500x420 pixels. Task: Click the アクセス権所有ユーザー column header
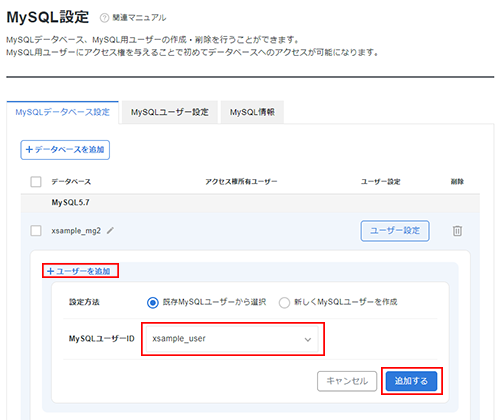click(x=241, y=182)
